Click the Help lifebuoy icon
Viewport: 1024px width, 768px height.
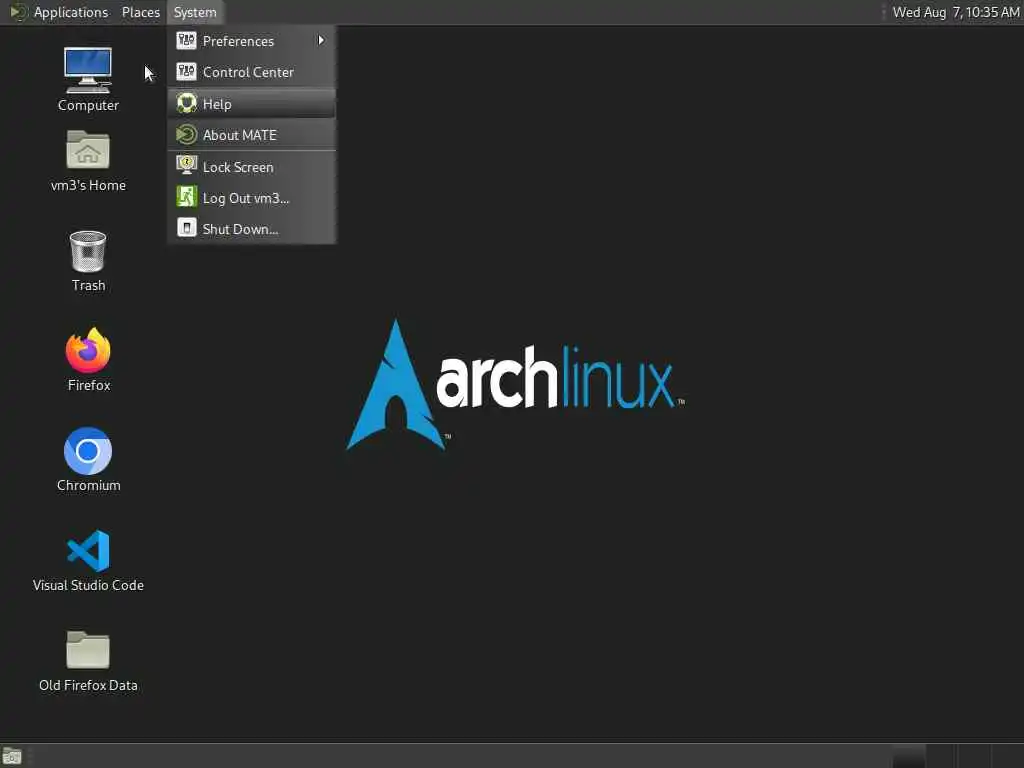(x=186, y=103)
